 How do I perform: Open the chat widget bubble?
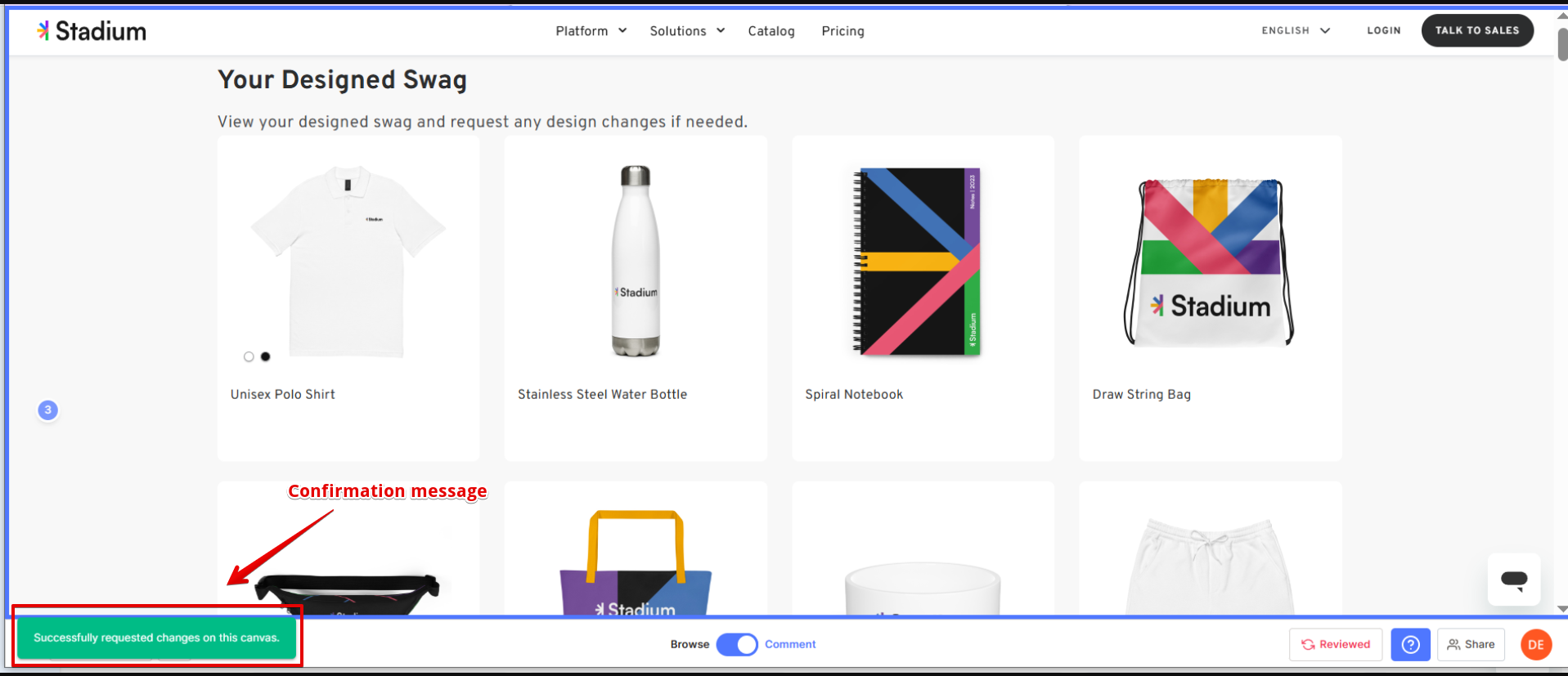1514,580
